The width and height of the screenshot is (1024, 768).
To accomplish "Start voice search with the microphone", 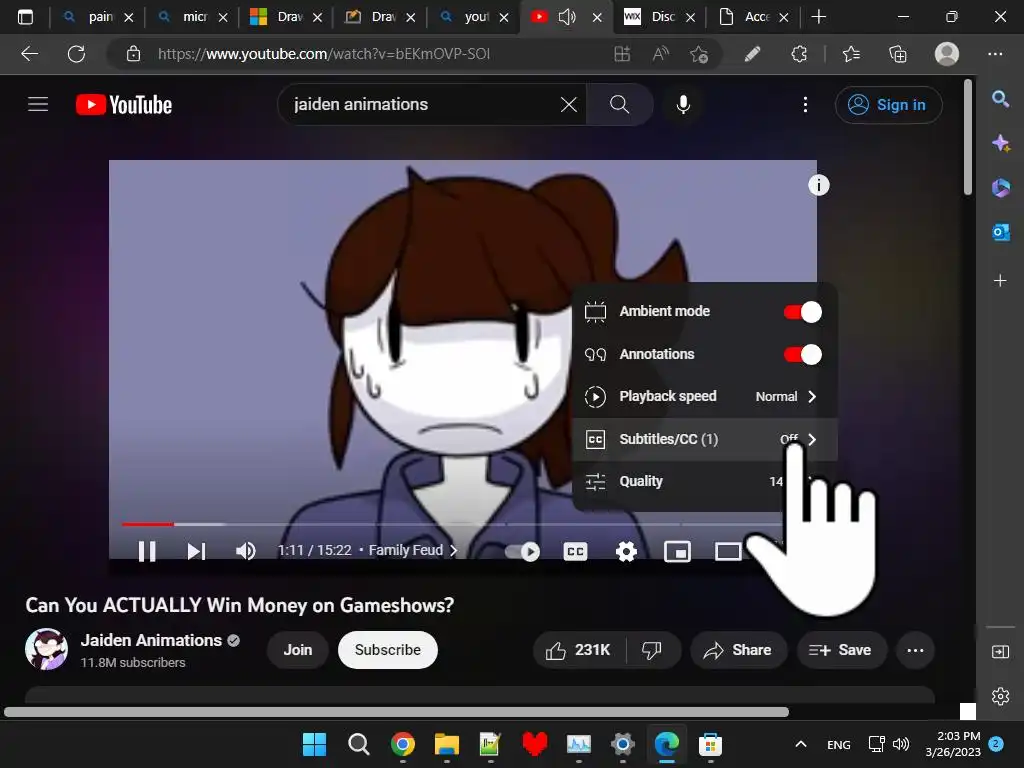I will (x=683, y=104).
